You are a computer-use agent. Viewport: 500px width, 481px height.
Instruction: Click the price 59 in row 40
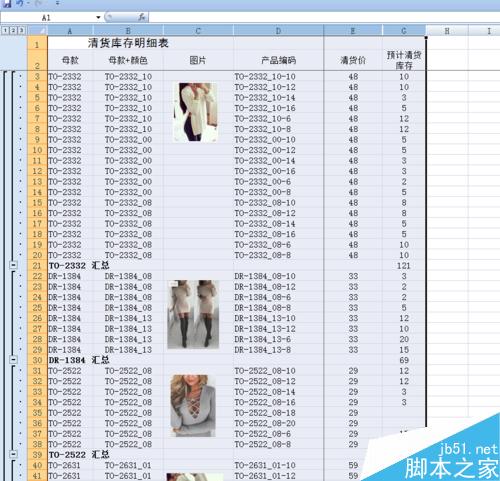coord(353,465)
